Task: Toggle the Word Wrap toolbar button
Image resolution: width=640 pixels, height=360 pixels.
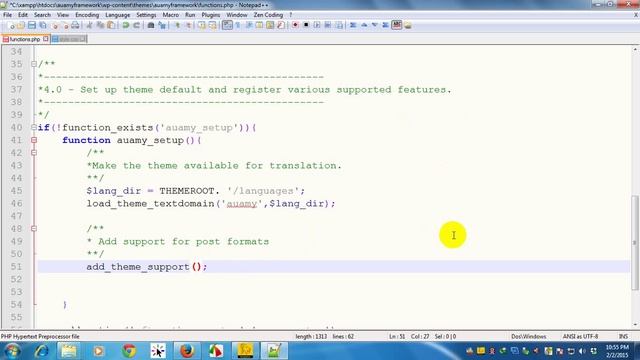Action: (227, 25)
